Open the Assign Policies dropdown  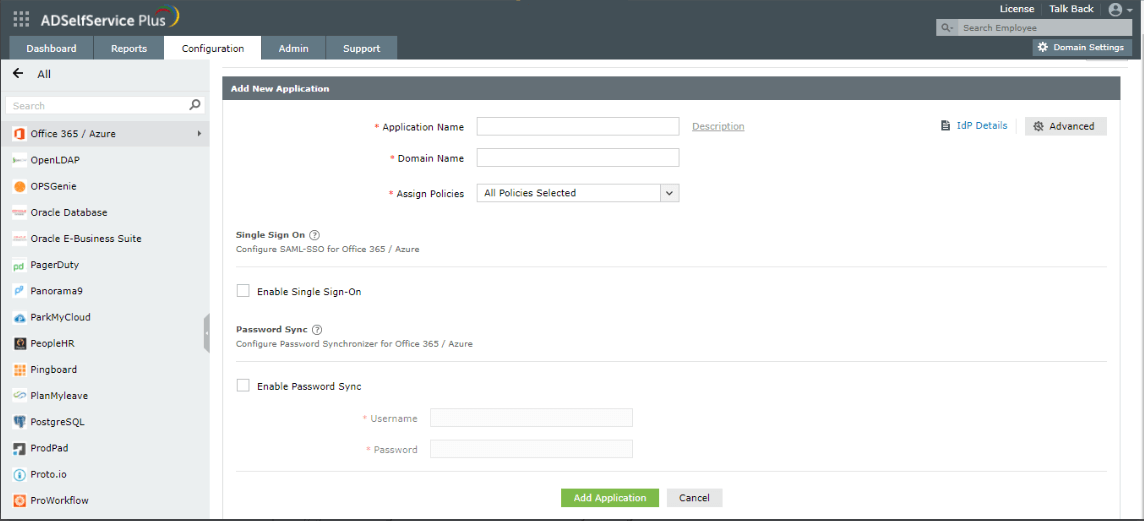tap(577, 193)
